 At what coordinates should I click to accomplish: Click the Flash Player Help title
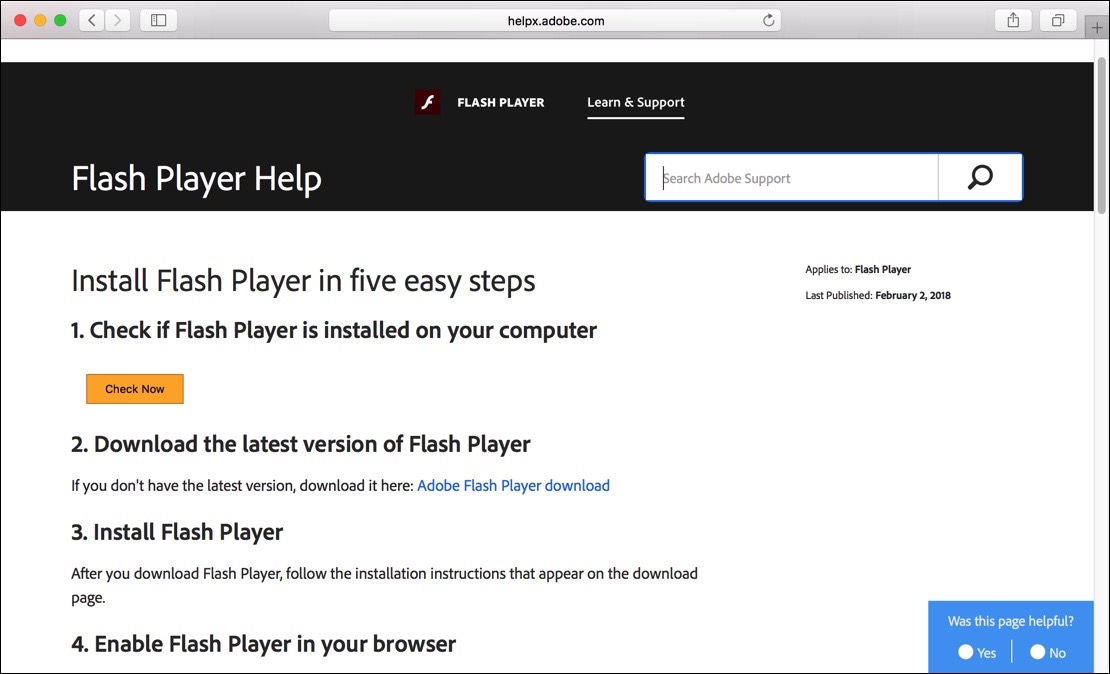click(x=197, y=178)
